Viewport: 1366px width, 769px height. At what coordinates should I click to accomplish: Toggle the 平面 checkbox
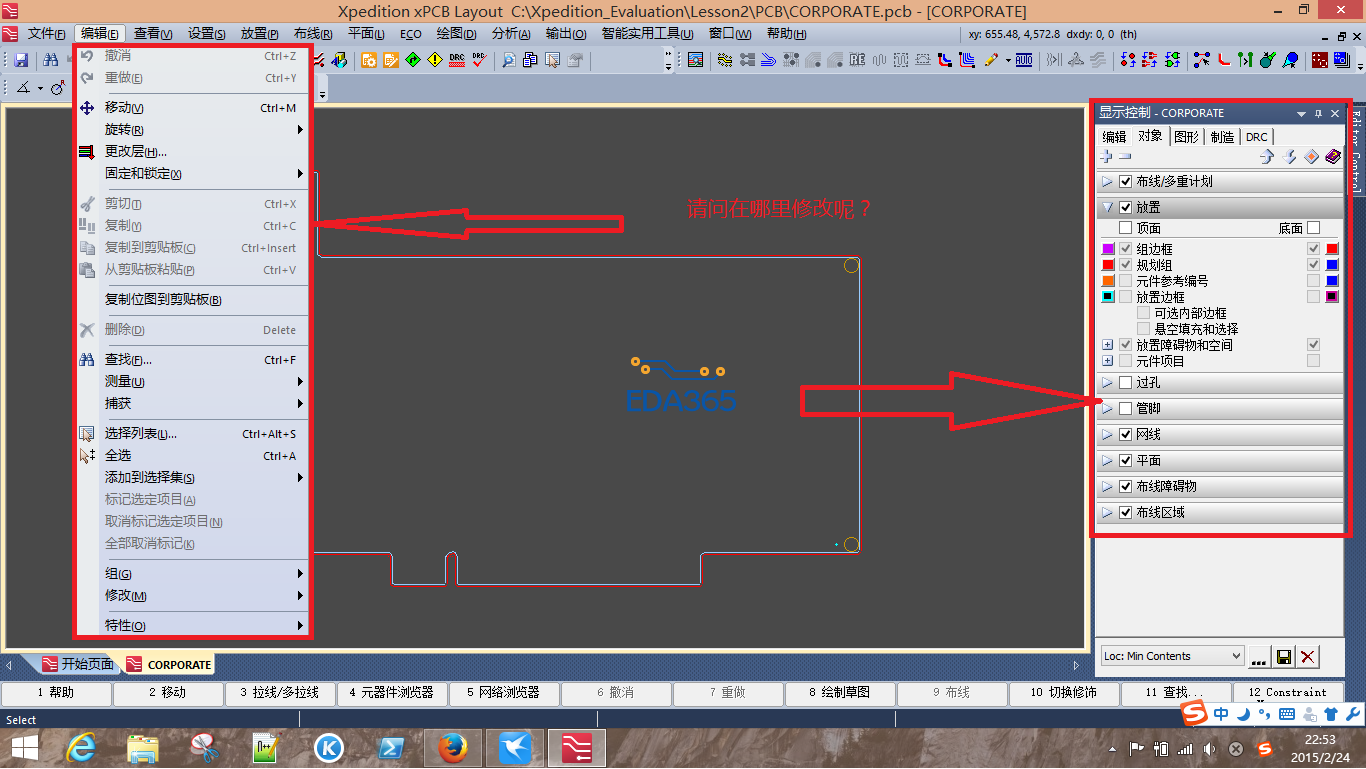(x=1126, y=461)
